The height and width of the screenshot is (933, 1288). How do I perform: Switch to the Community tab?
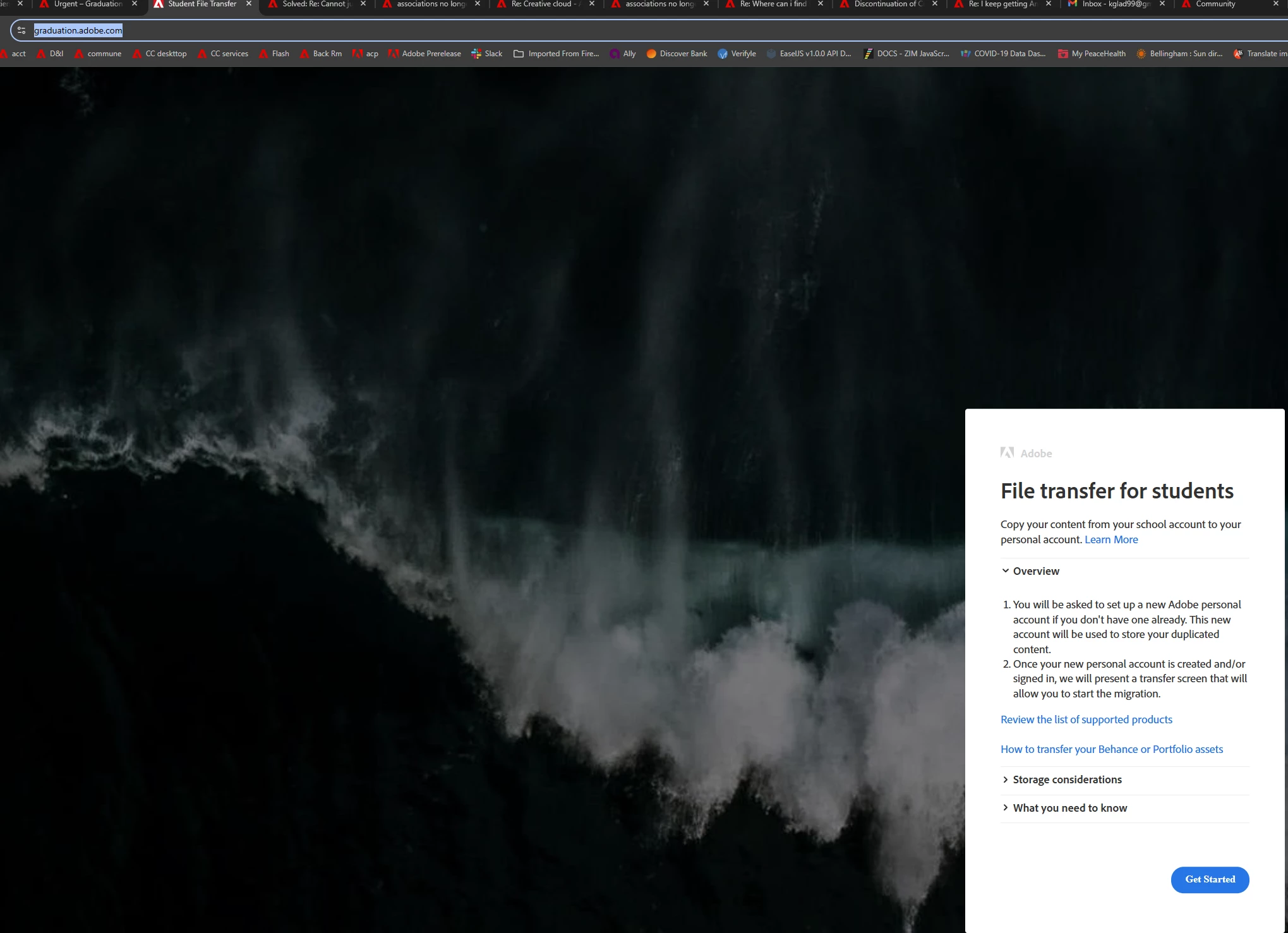coord(1215,4)
